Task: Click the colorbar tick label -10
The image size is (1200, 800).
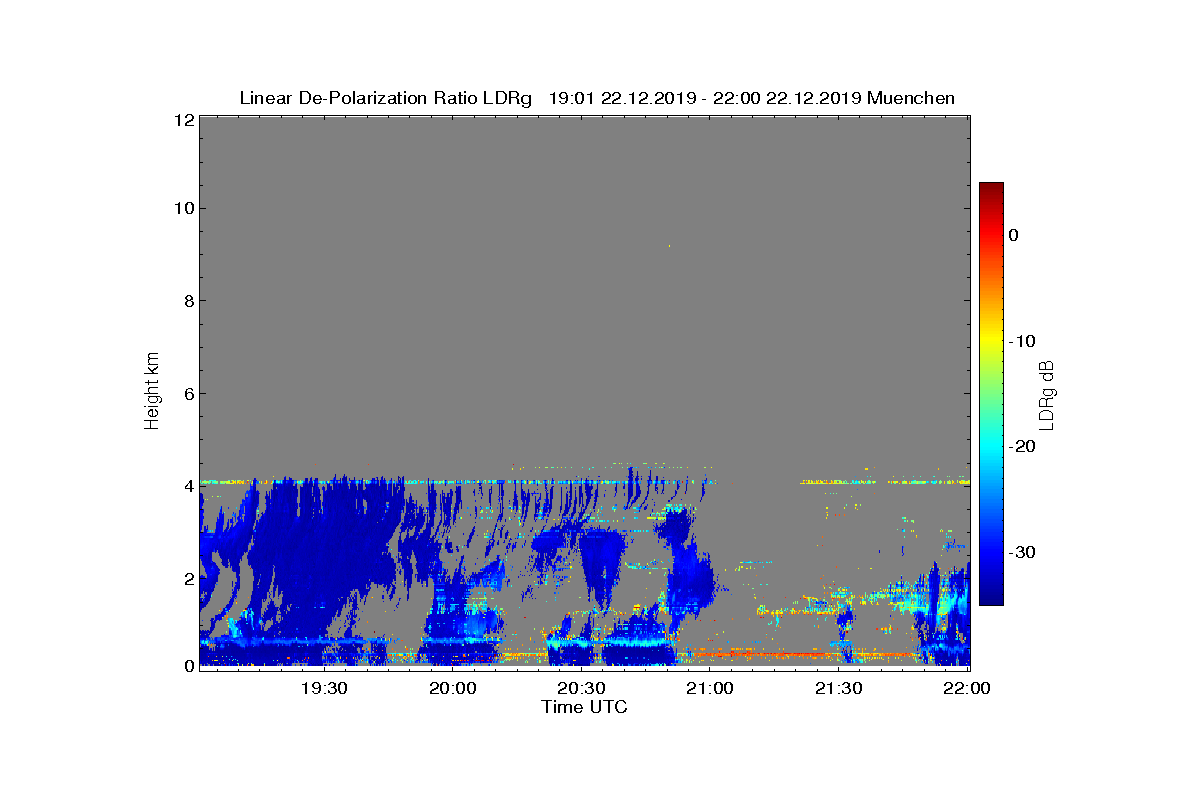Action: pos(1021,341)
